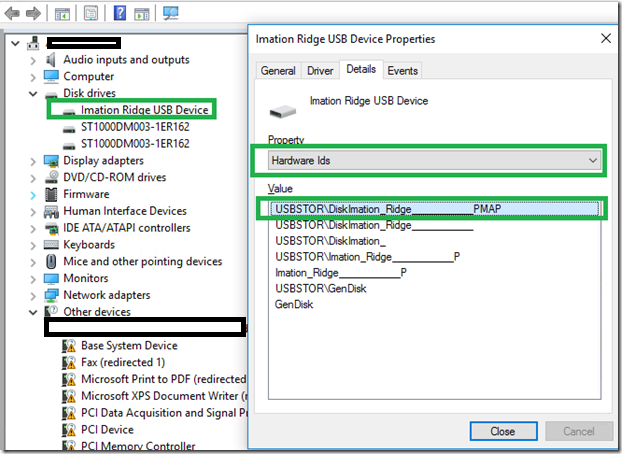Expand the Firmware category
The height and width of the screenshot is (454, 622).
(x=33, y=195)
